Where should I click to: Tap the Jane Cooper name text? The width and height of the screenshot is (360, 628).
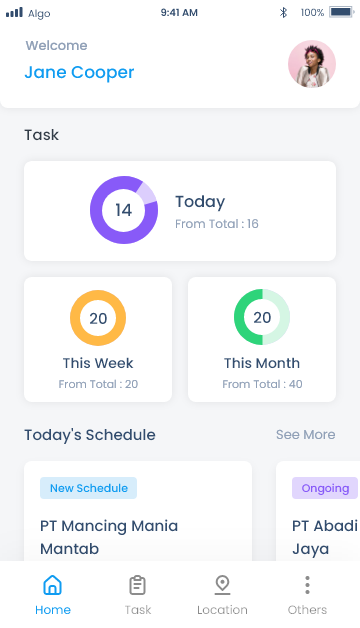pos(79,72)
